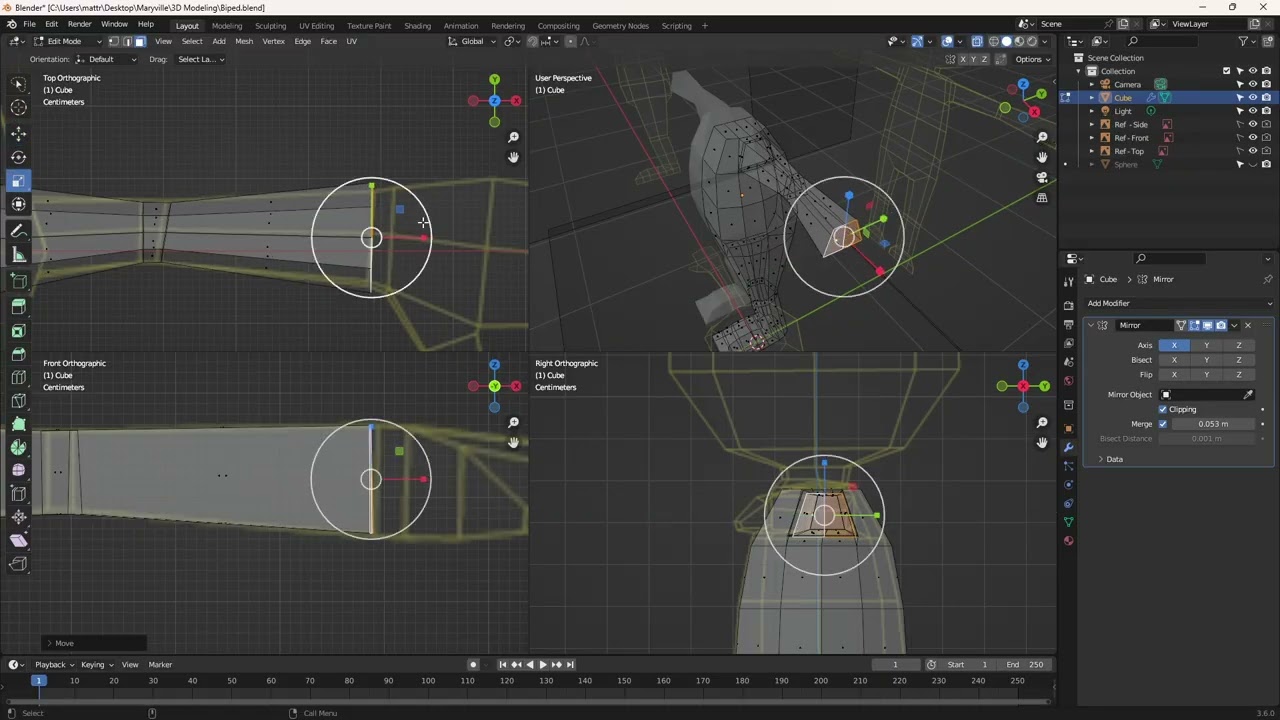Select the Shear tool

[x=18, y=541]
